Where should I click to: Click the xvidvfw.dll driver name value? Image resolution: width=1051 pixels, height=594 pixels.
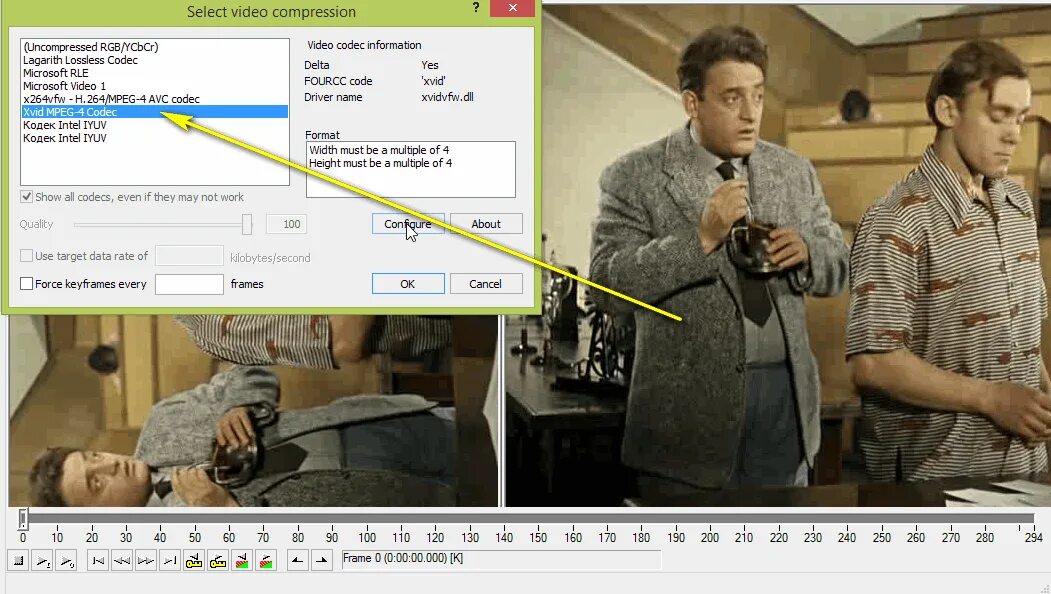tap(447, 97)
